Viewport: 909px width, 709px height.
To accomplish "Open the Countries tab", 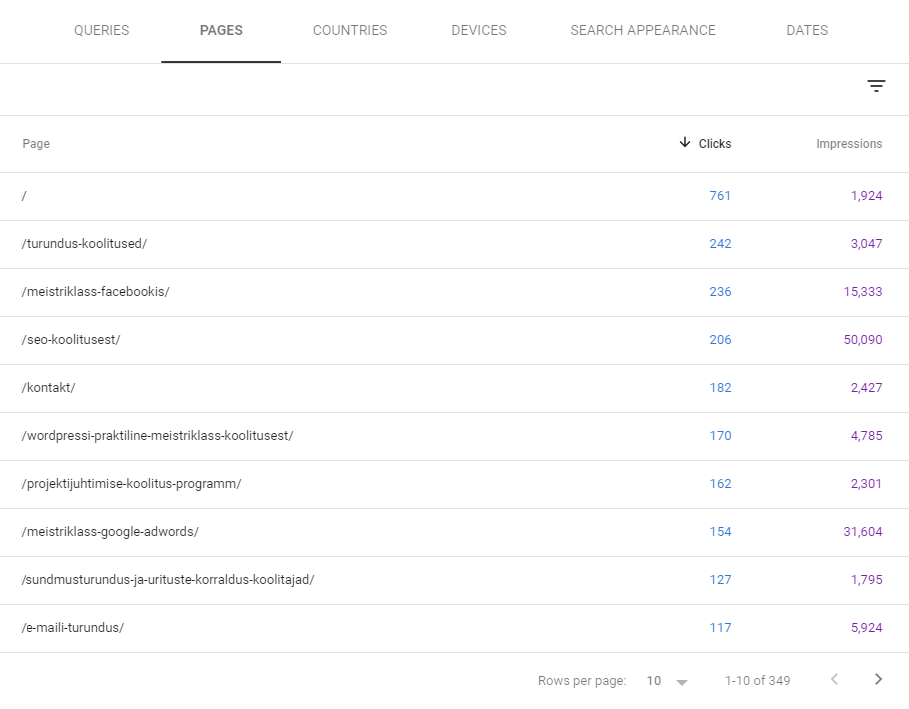I will click(x=350, y=30).
